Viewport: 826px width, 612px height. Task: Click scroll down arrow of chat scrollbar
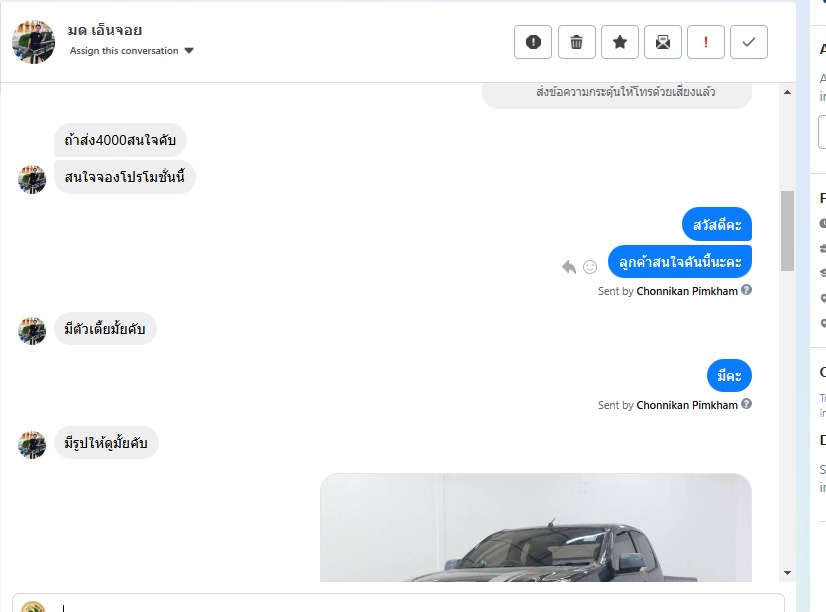point(788,572)
